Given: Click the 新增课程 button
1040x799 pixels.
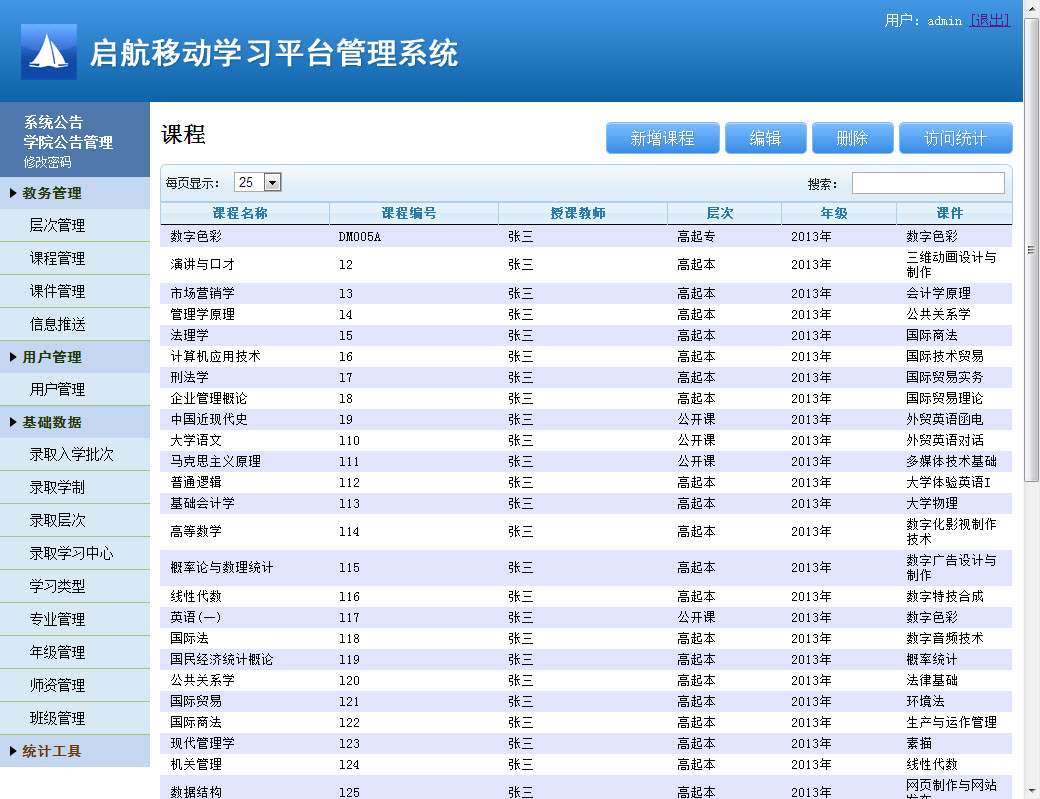Looking at the screenshot, I should pos(662,138).
